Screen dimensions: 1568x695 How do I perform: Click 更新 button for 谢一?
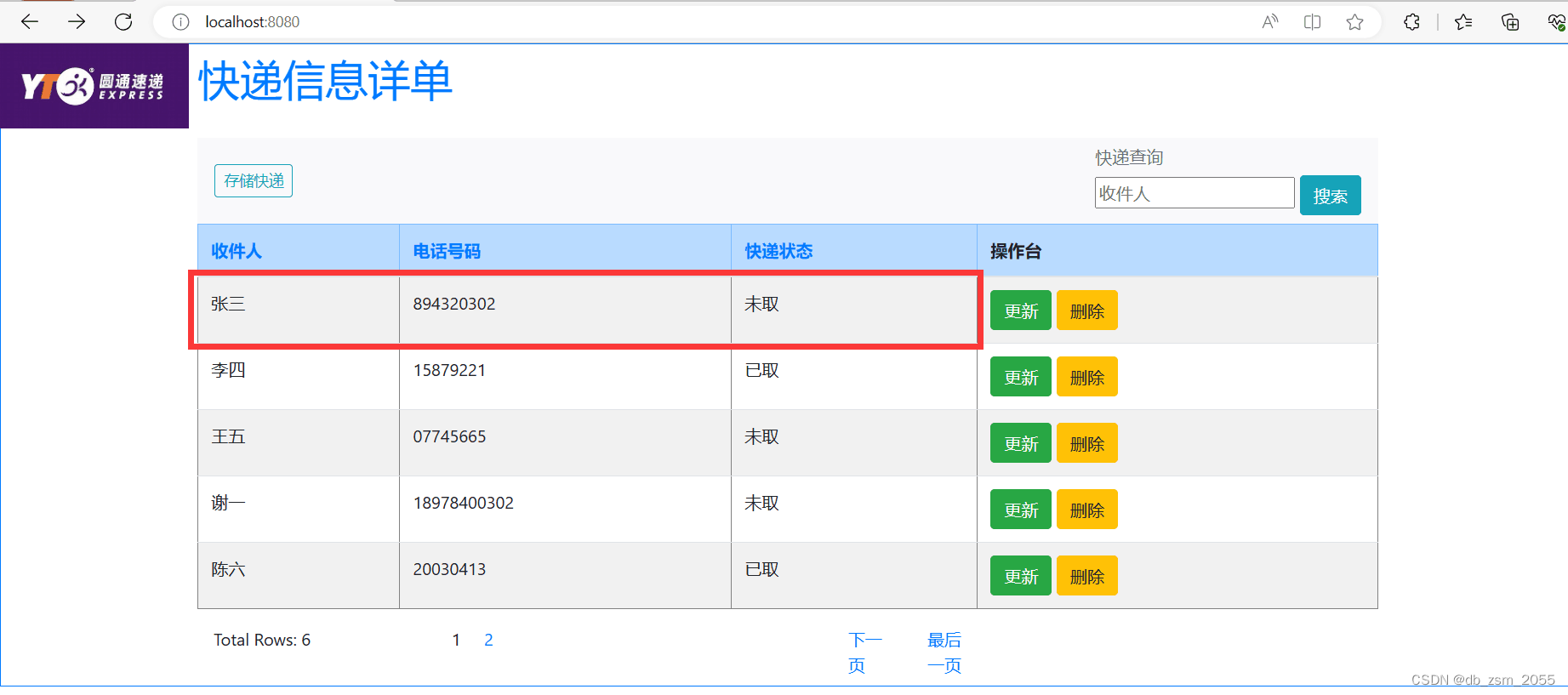(1021, 510)
